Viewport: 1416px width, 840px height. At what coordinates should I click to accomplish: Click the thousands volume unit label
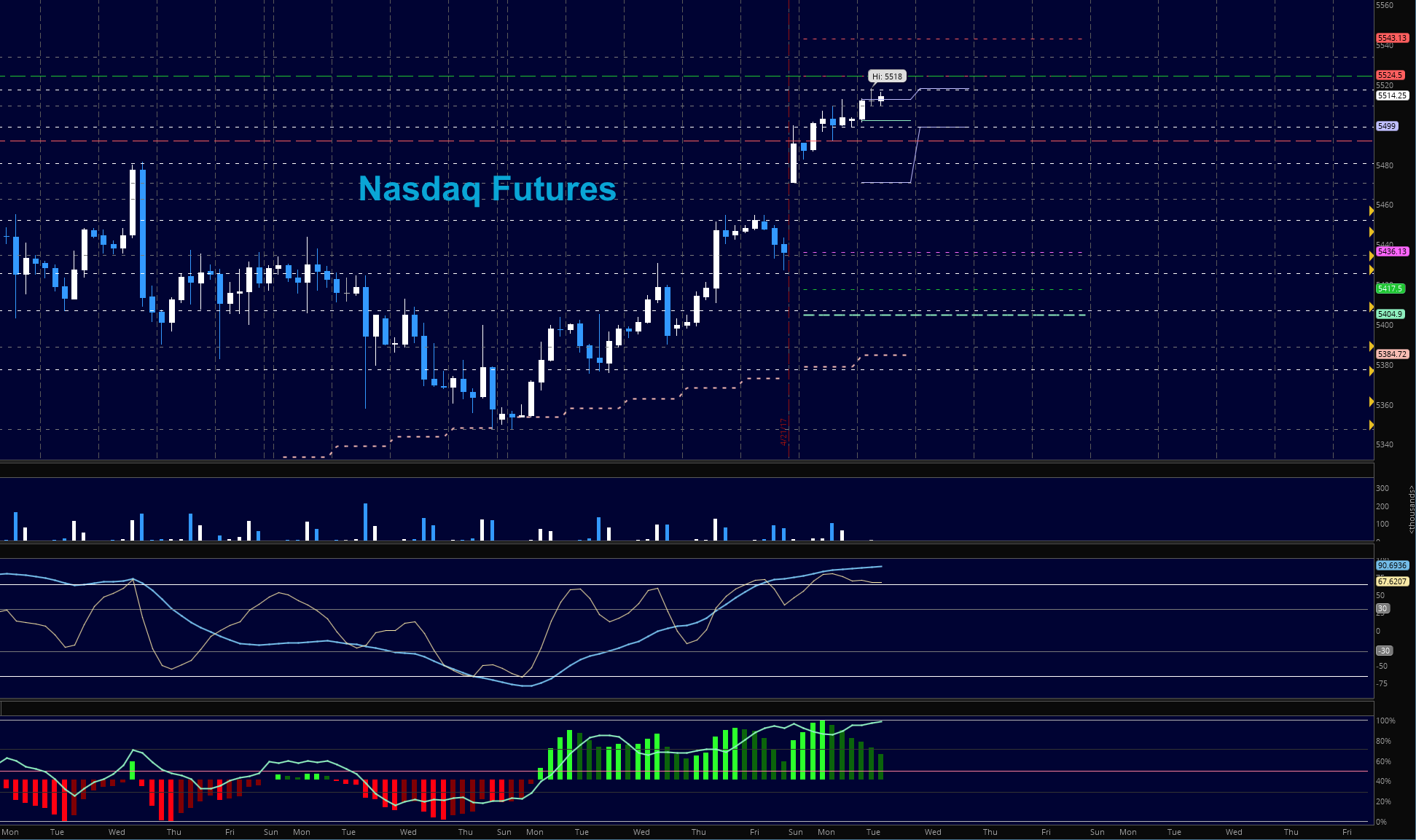1412,510
